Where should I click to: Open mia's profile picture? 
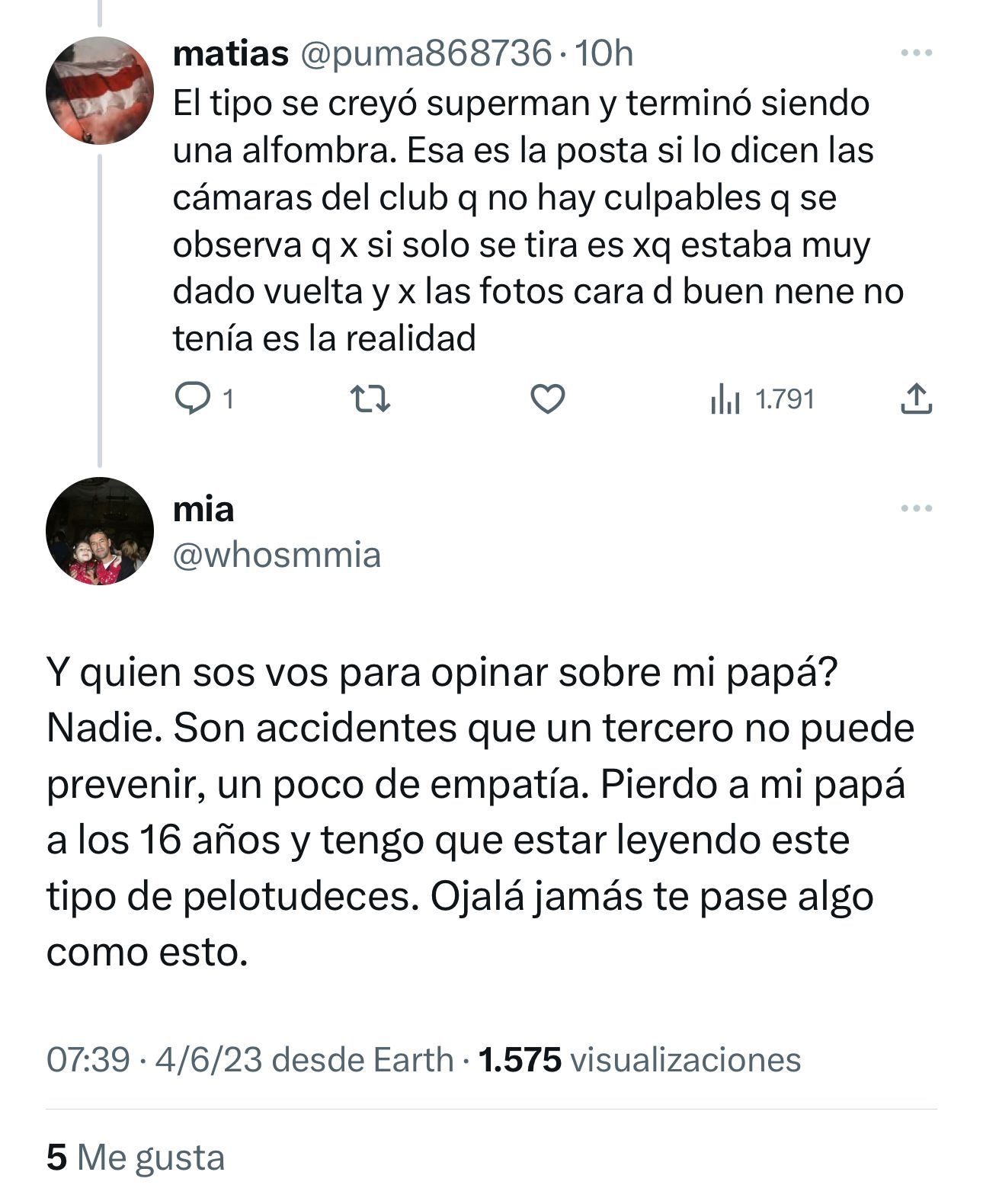click(x=100, y=531)
